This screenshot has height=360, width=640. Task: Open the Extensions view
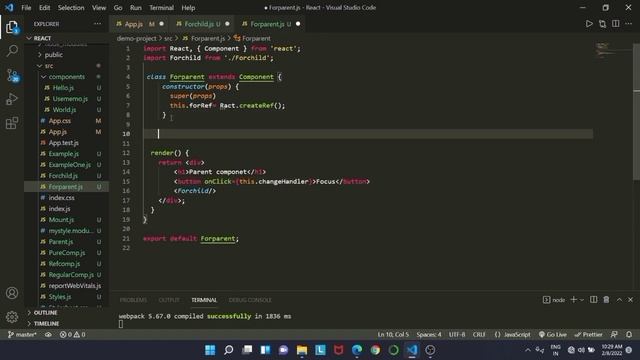pos(12,123)
